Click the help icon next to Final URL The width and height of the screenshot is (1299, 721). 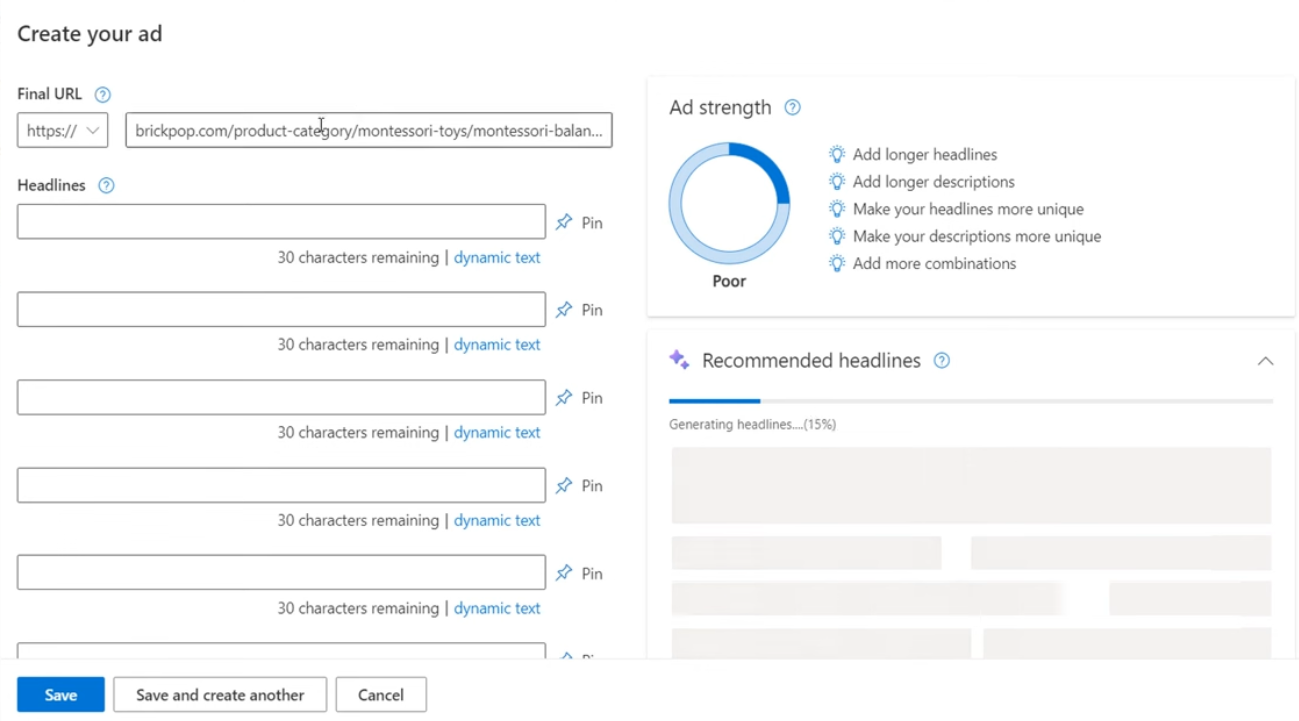pos(102,95)
